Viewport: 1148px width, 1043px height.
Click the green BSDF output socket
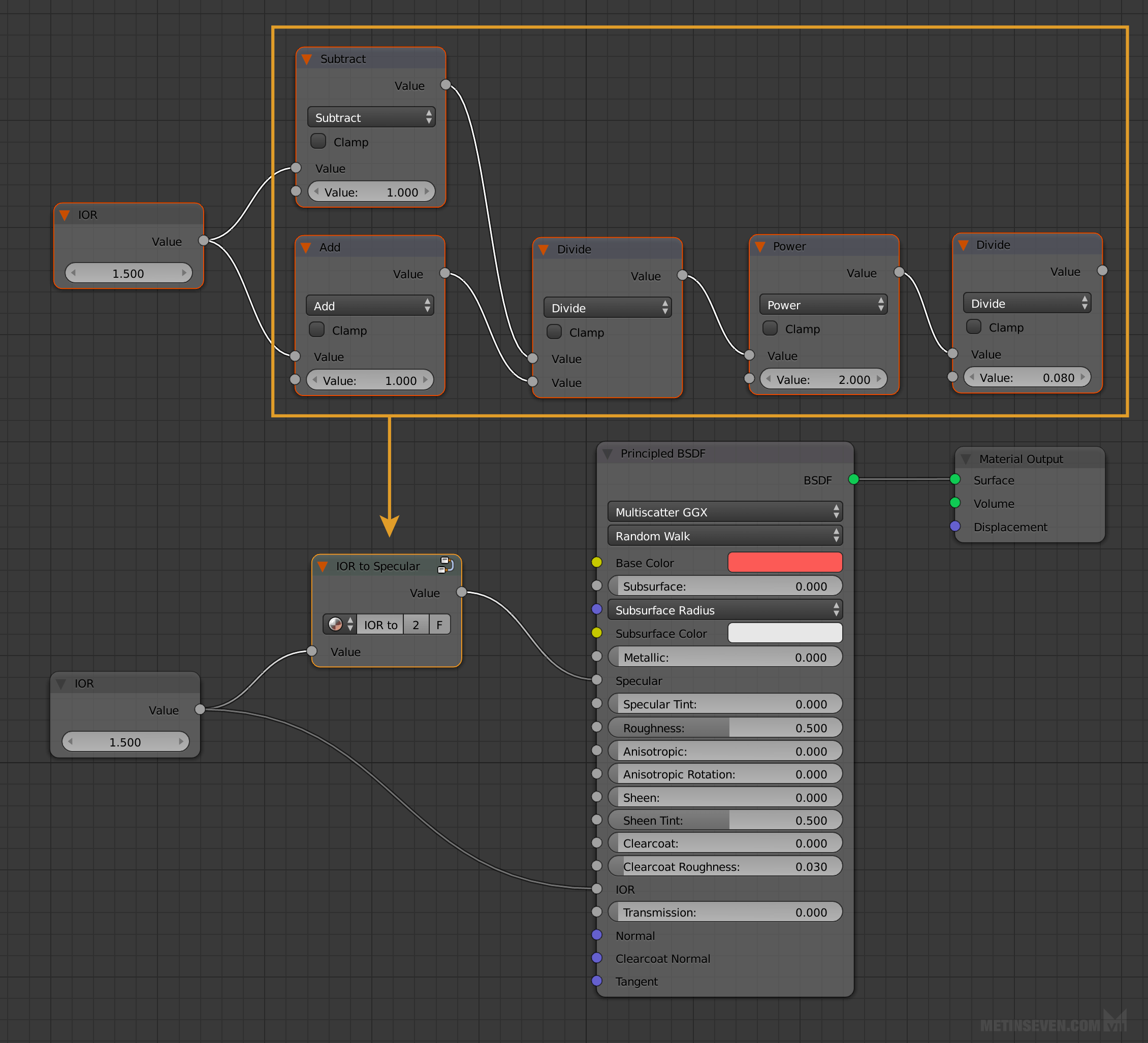coord(853,479)
